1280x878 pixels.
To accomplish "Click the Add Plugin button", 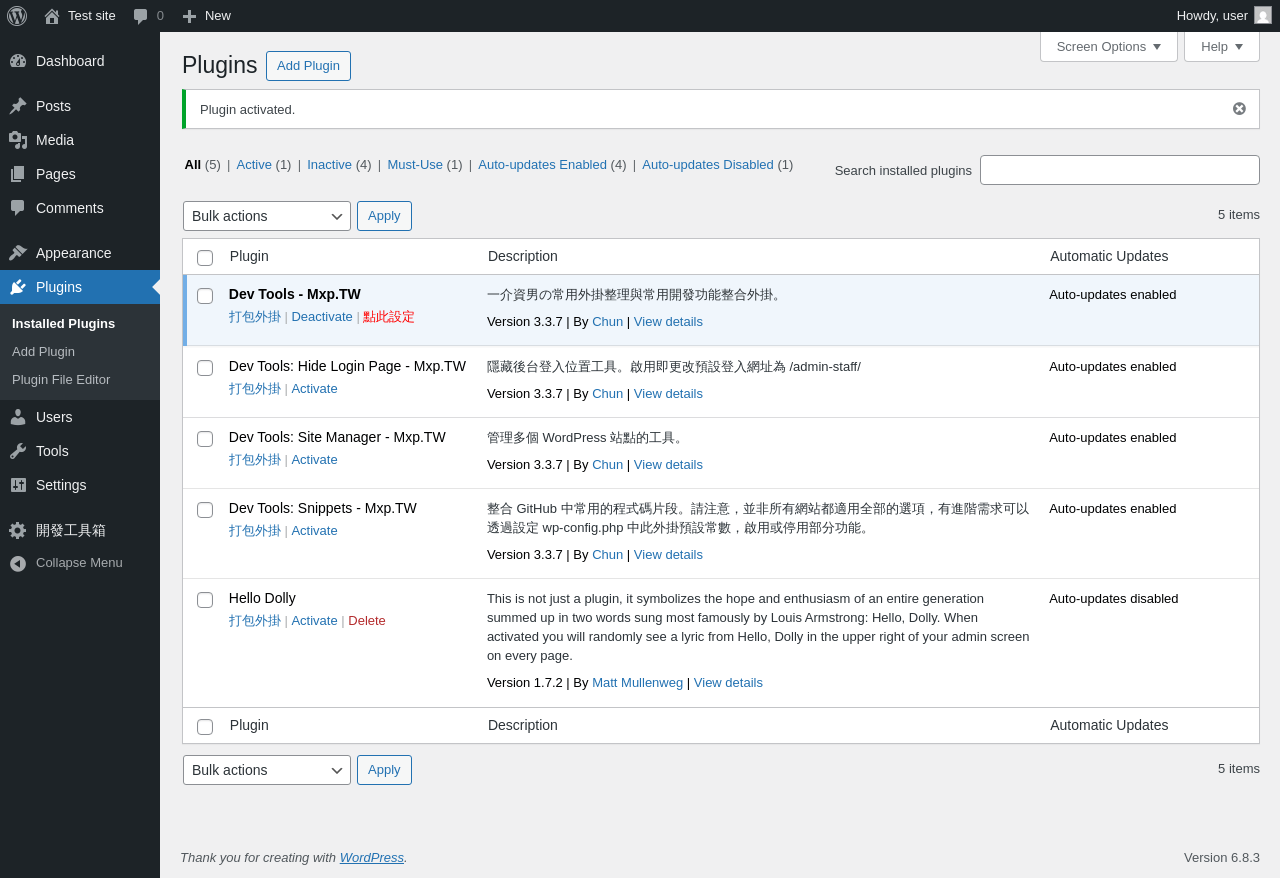I will click(308, 66).
